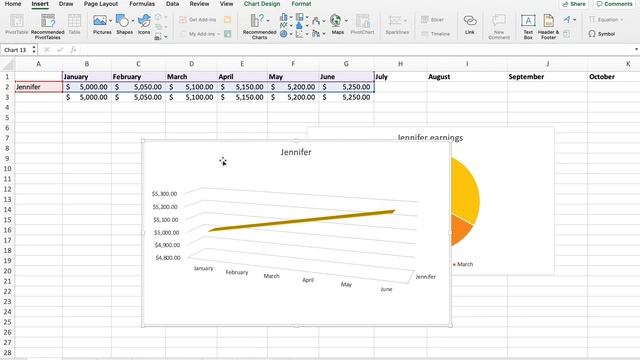Select the waterfall chart icon
The height and width of the screenshot is (360, 640).
point(316,21)
